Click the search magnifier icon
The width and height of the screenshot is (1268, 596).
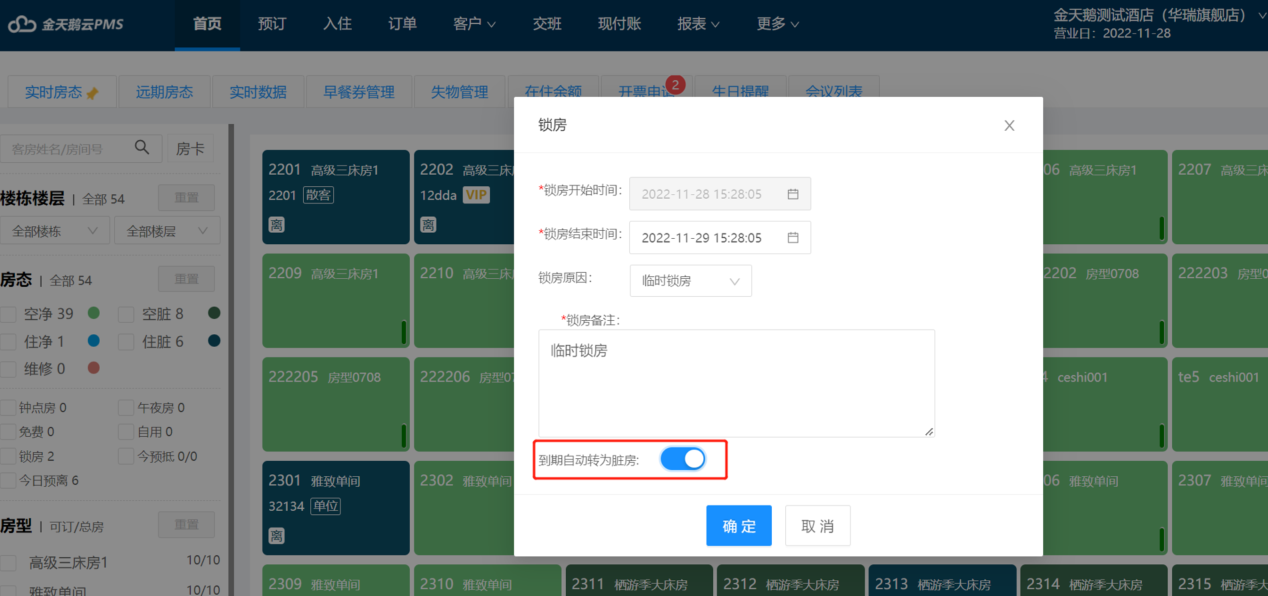tap(142, 148)
